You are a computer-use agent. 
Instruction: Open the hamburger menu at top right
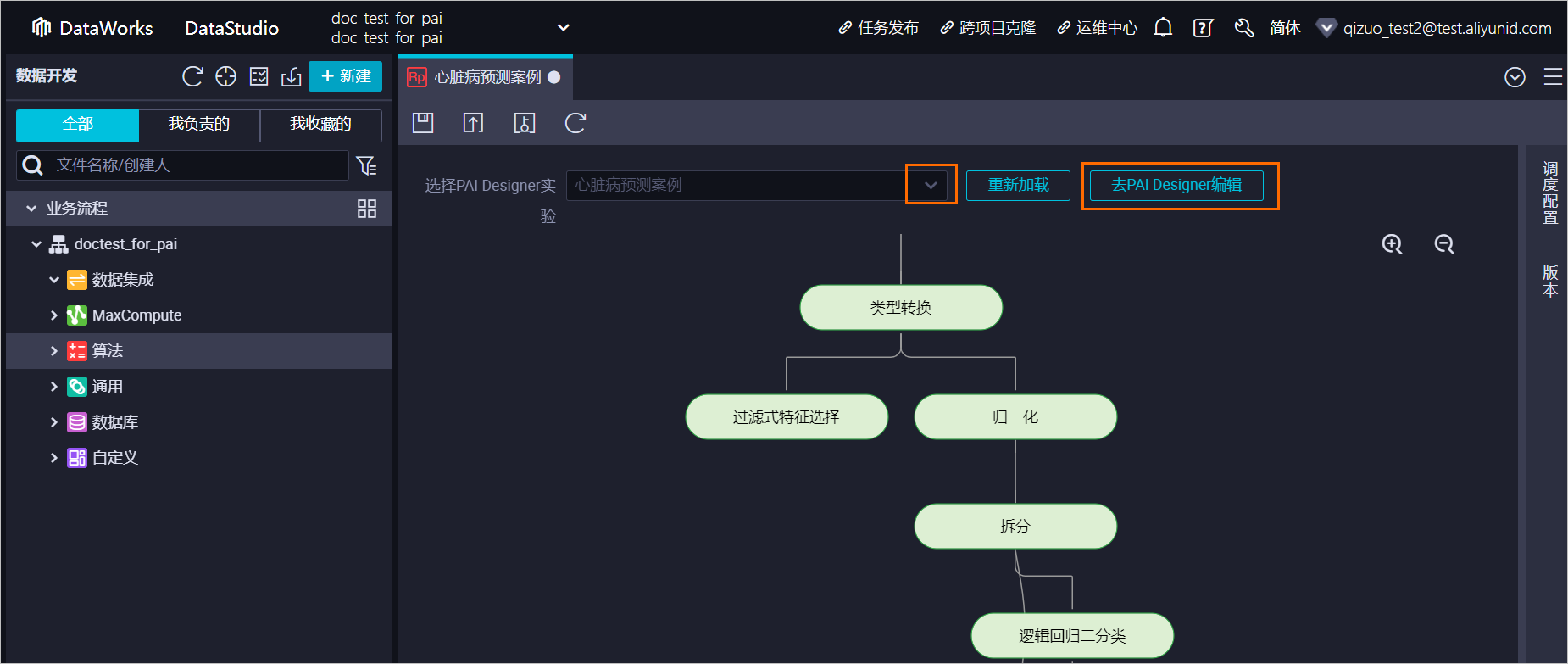point(1553,76)
